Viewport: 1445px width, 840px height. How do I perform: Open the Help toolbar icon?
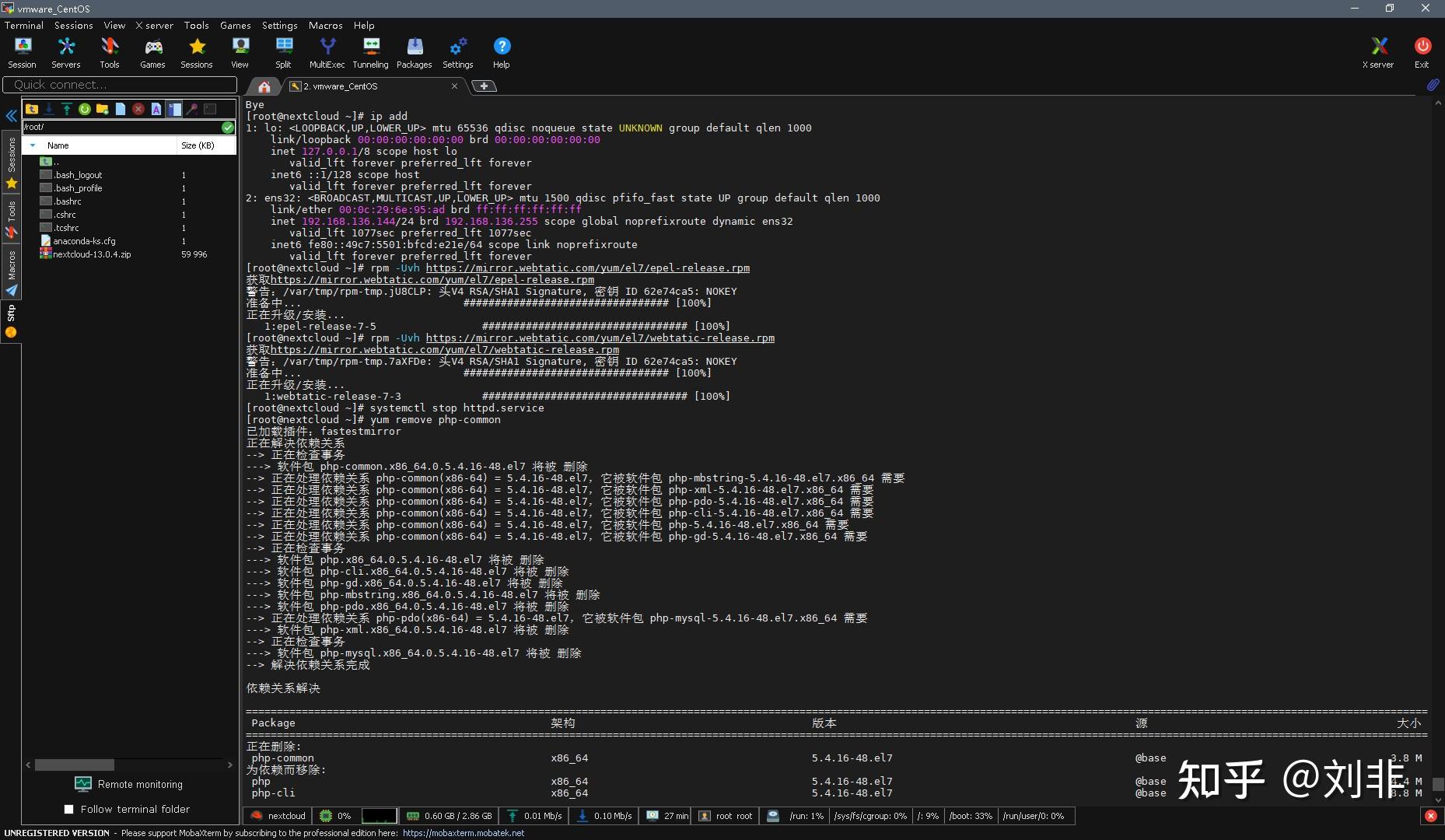[502, 53]
